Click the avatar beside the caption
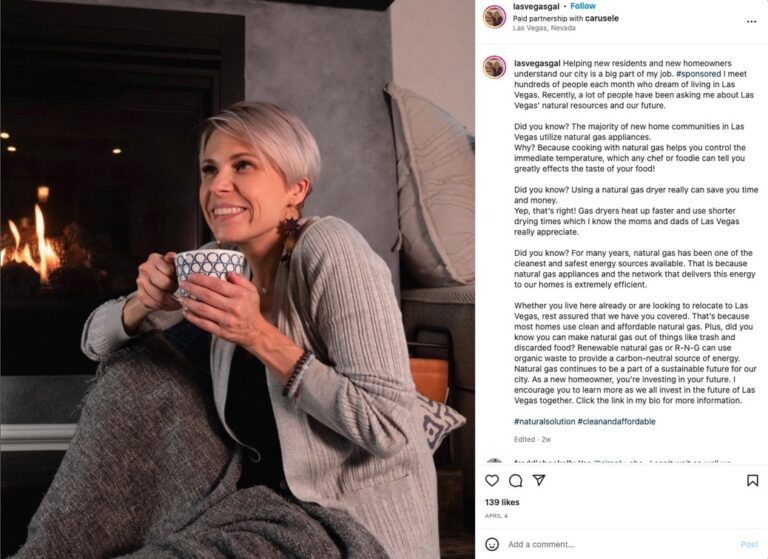The image size is (768, 559). tap(494, 67)
